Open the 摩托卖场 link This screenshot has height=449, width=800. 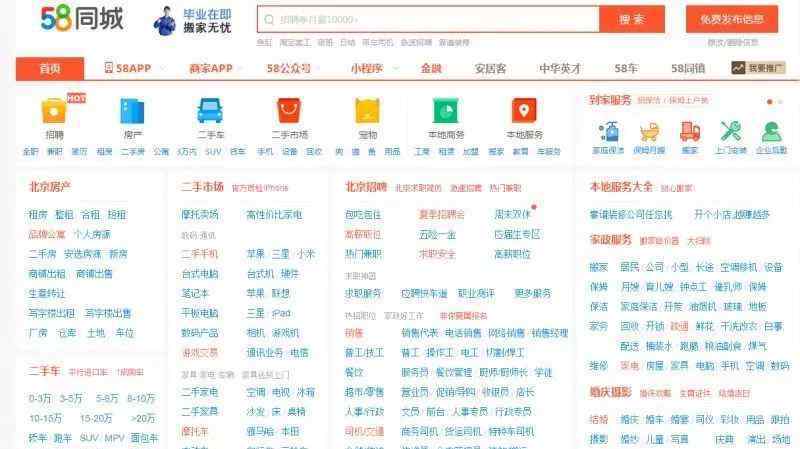tap(199, 215)
